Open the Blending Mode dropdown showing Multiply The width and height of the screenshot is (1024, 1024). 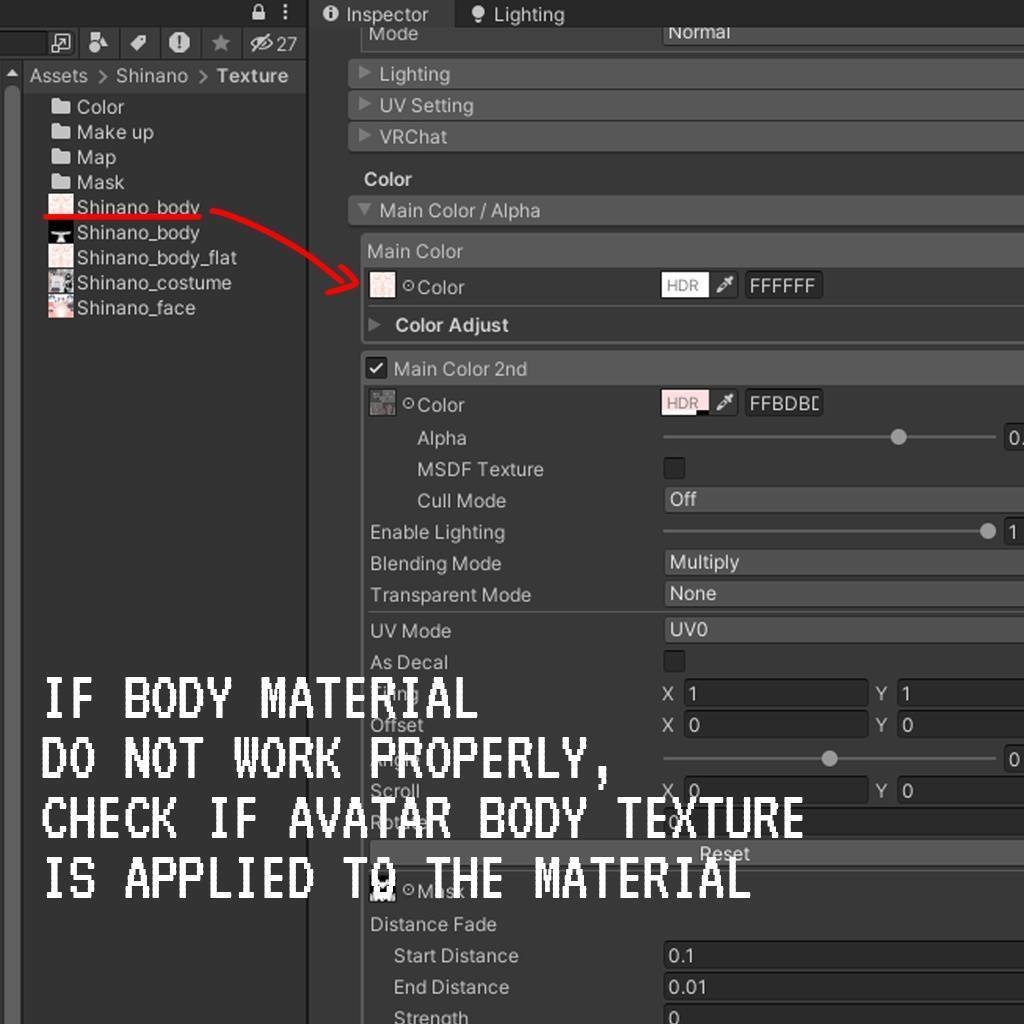pos(843,562)
